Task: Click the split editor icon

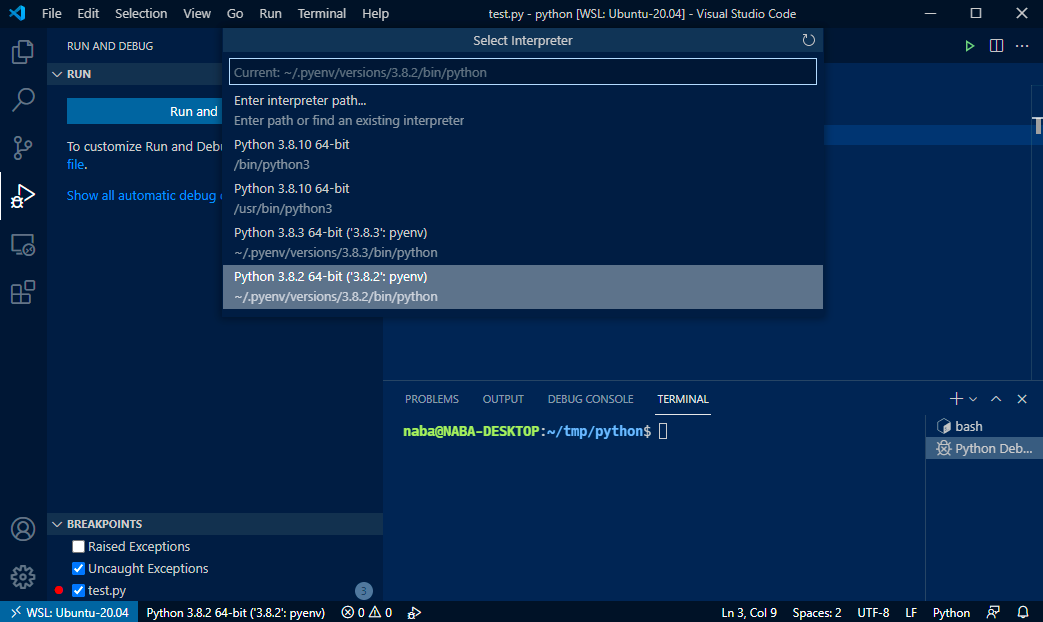Action: [x=996, y=46]
